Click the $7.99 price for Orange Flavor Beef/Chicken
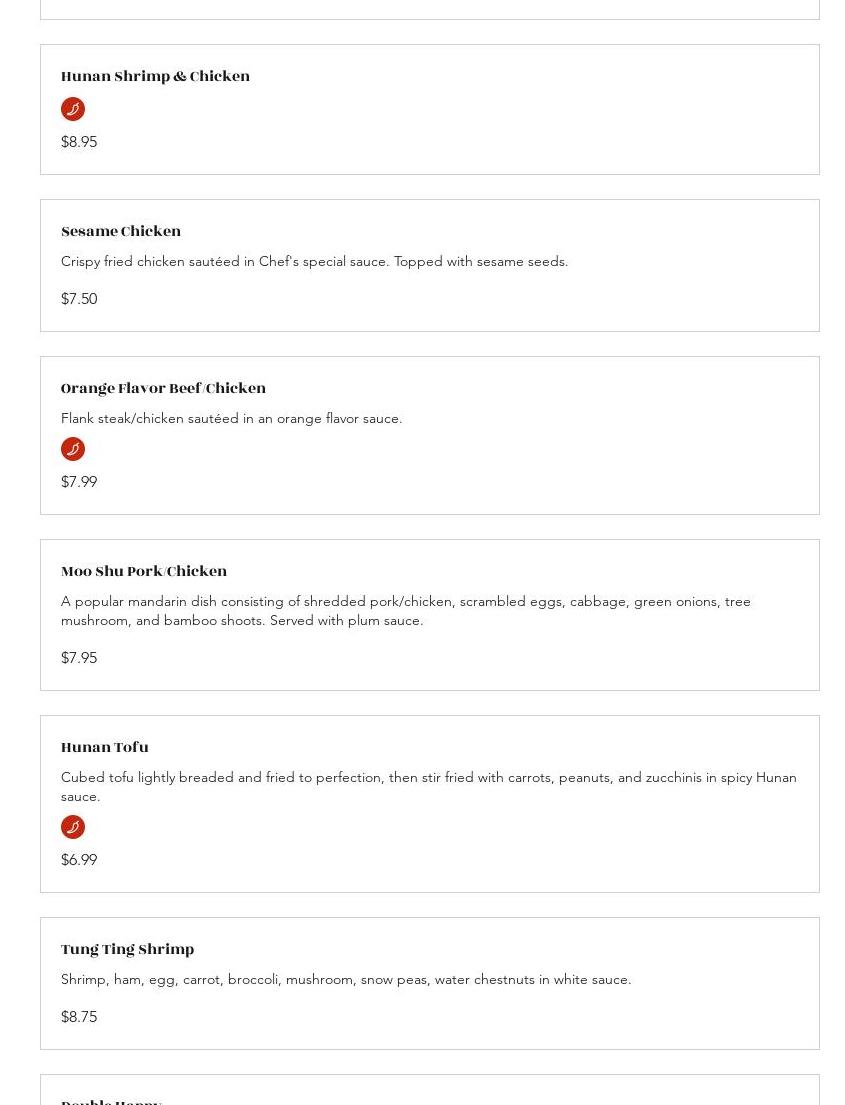 click(x=79, y=482)
